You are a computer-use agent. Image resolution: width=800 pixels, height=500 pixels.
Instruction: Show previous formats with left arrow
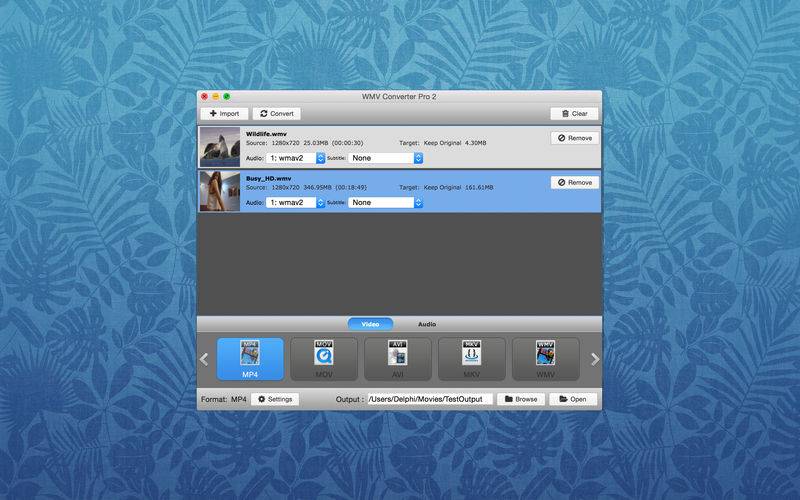204,359
